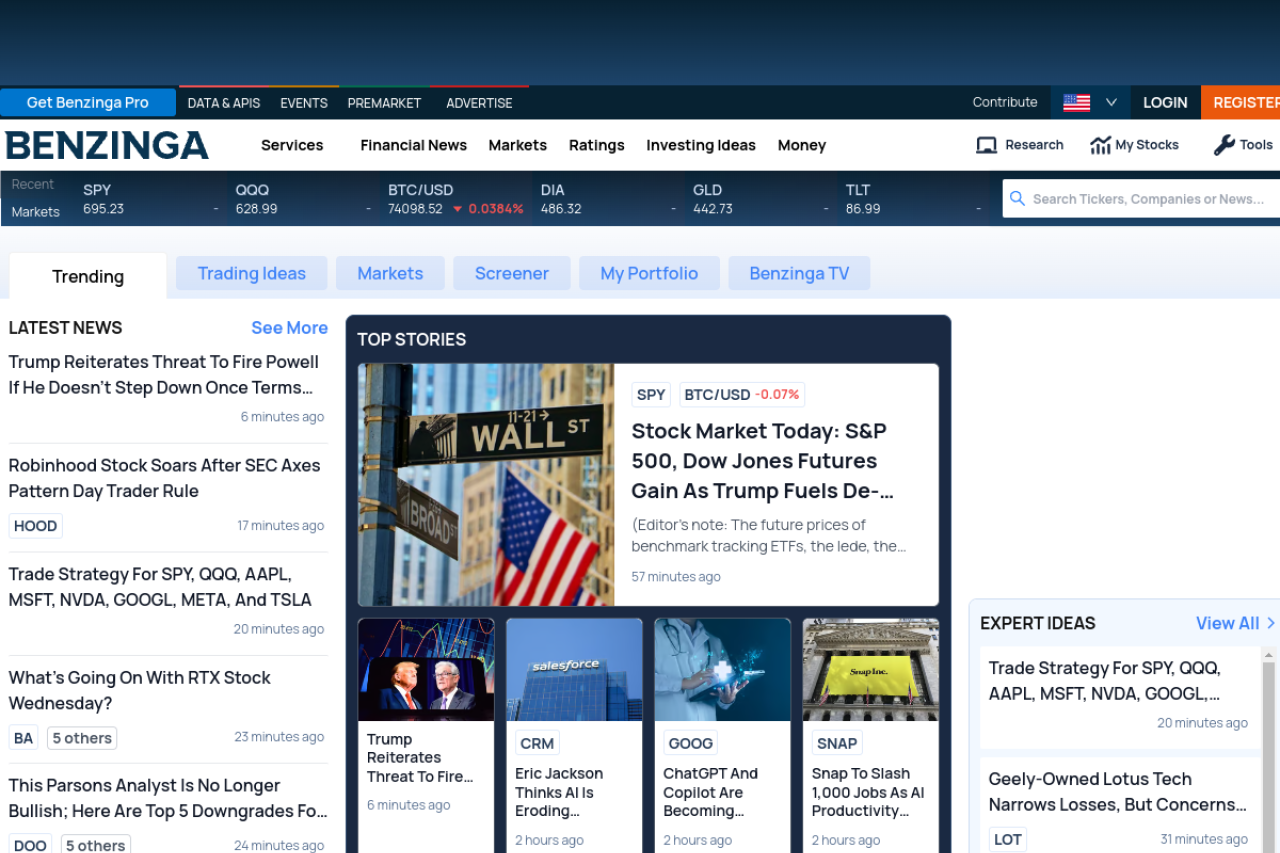Click See More in Latest News

tap(289, 328)
